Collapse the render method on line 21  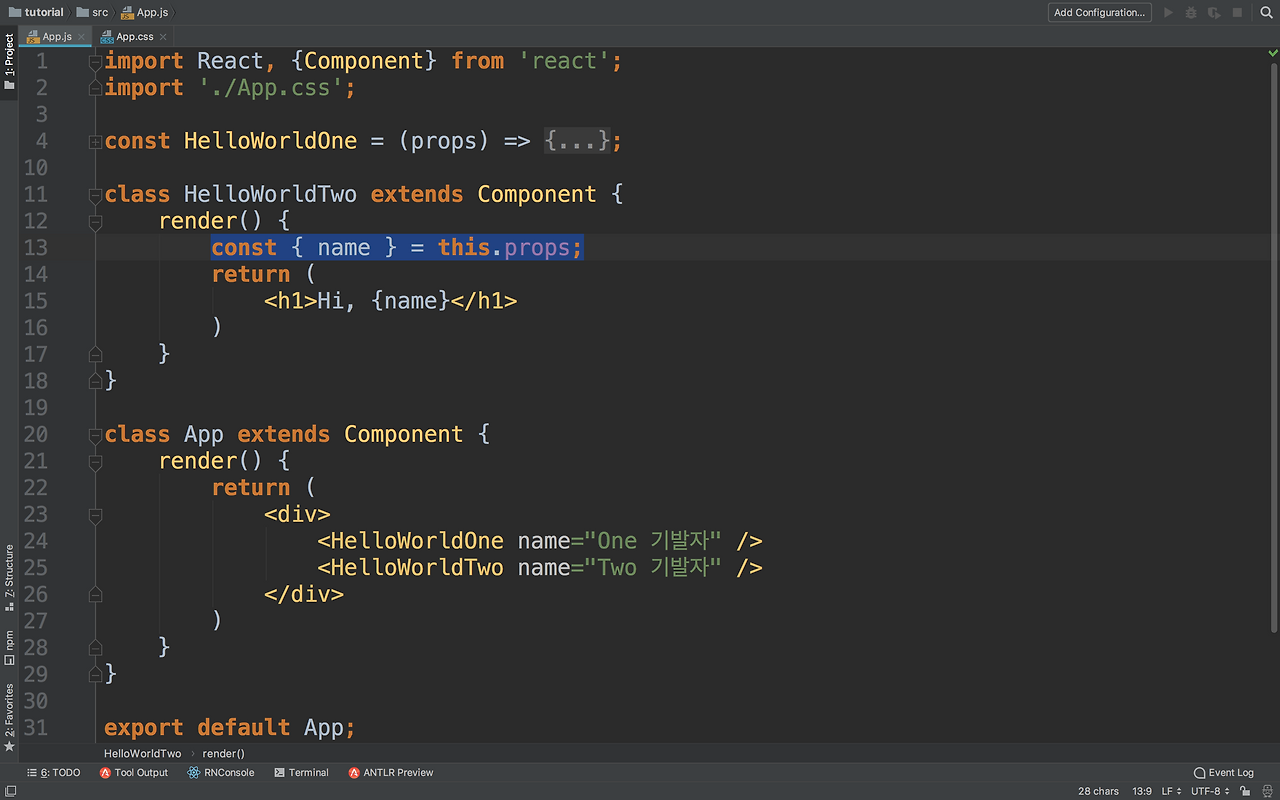pos(96,462)
